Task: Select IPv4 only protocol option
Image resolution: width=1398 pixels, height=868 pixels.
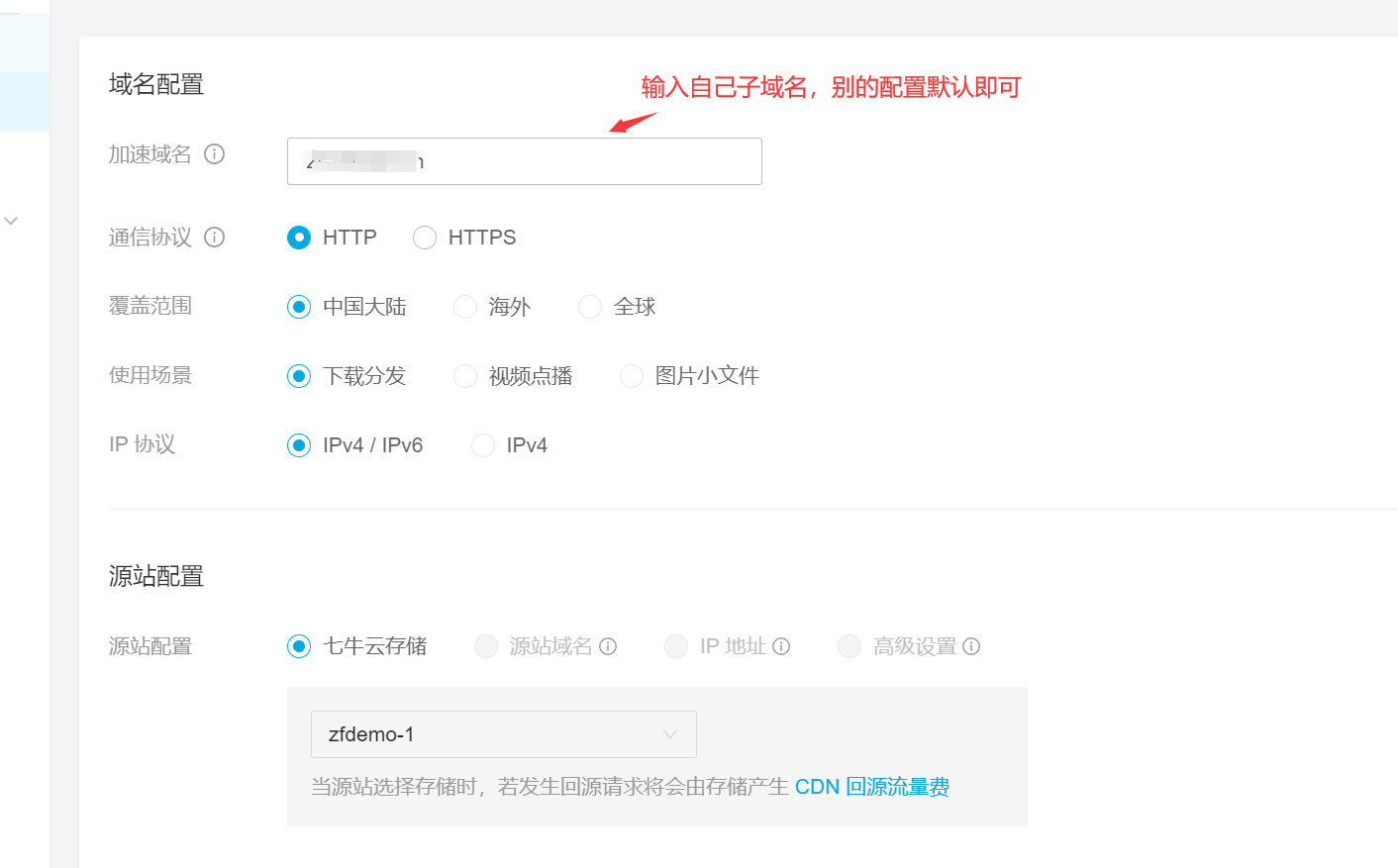Action: coord(483,445)
